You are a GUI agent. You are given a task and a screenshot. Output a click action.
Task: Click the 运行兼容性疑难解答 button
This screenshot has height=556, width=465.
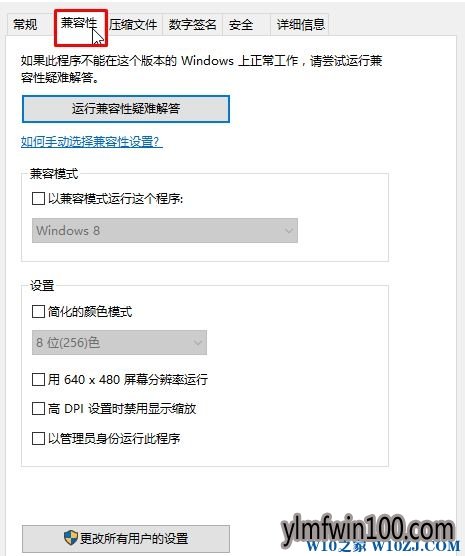[126, 109]
